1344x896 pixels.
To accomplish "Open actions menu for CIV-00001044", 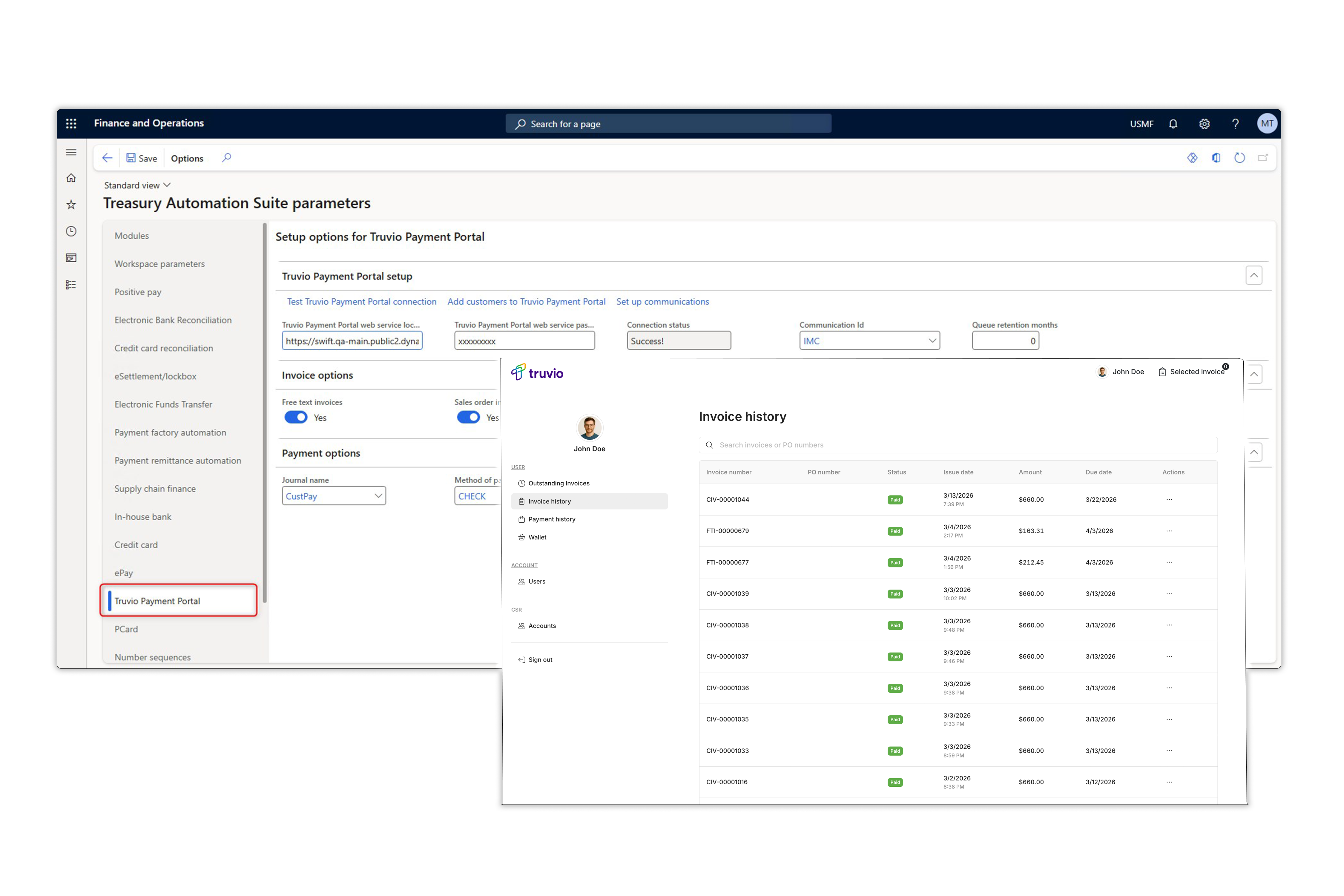I will pyautogui.click(x=1169, y=499).
